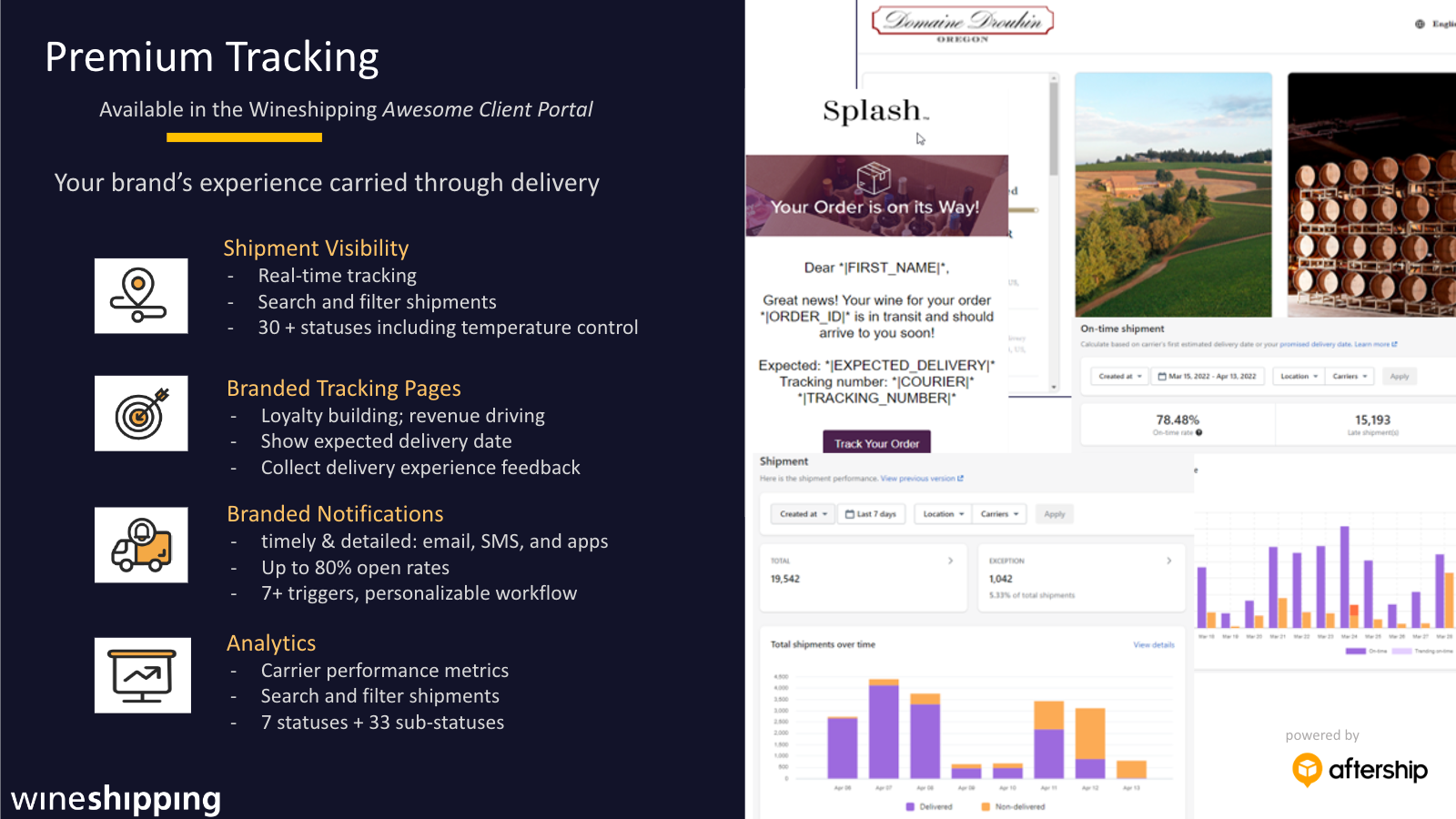Image resolution: width=1456 pixels, height=819 pixels.
Task: Open the Mar 15, 2022 - Apr 13, 2022 date picker
Action: pos(1208,376)
